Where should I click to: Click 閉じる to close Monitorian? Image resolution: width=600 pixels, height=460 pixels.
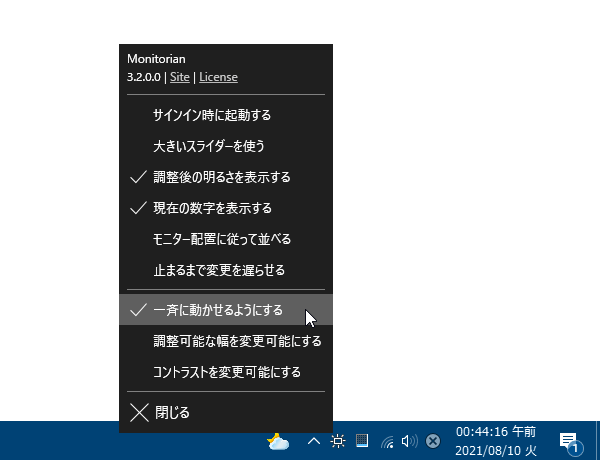pyautogui.click(x=226, y=413)
